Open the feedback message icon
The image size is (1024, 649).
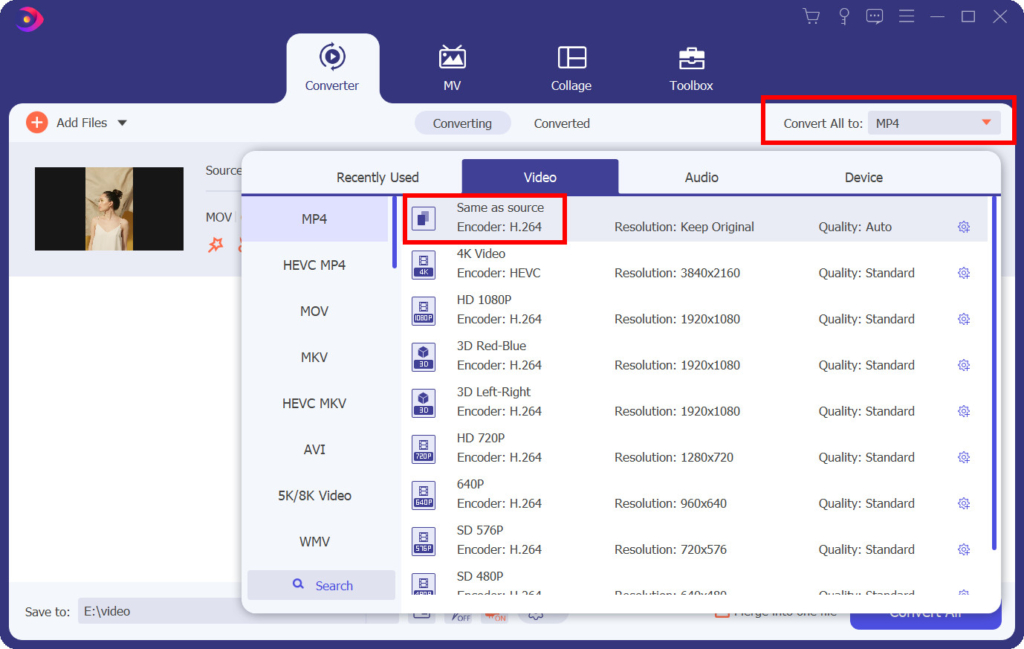(874, 16)
